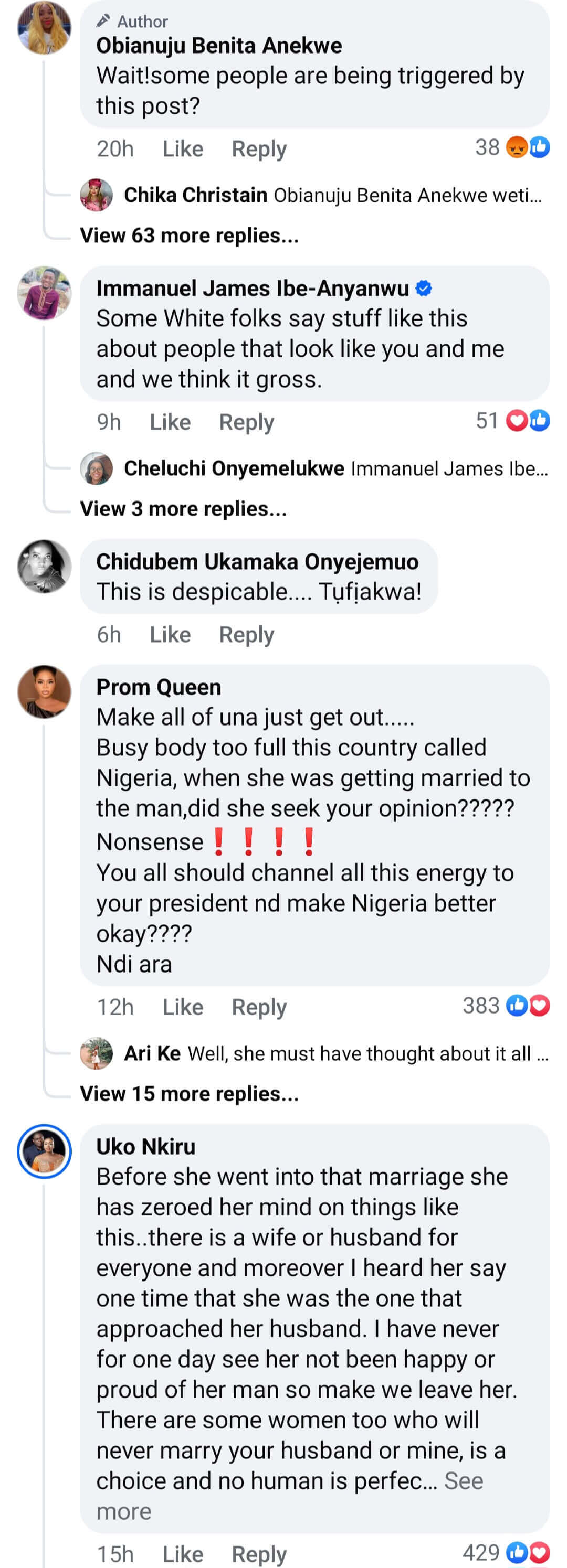Viewport: 567px width, 1568px height.
Task: Expand View 15 more replies
Action: 190,1094
